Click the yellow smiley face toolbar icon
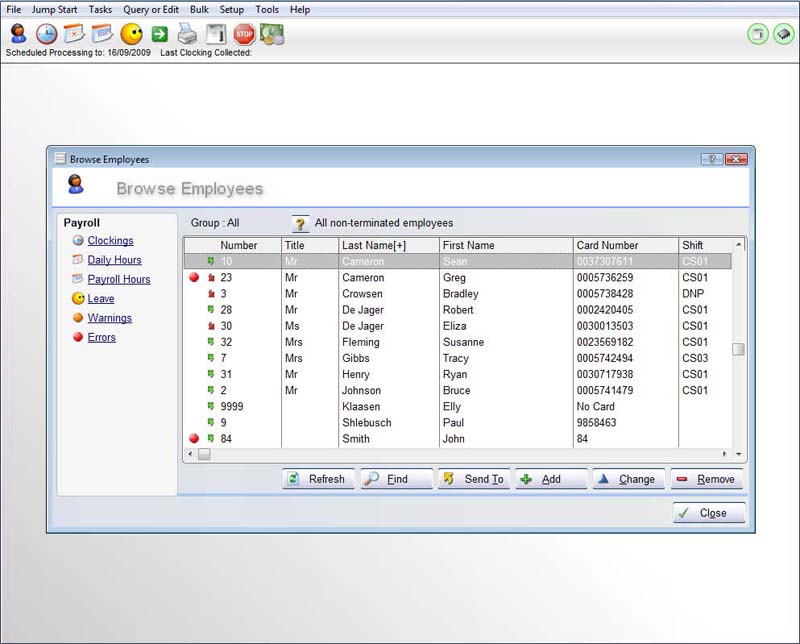The height and width of the screenshot is (644, 800). coord(131,34)
